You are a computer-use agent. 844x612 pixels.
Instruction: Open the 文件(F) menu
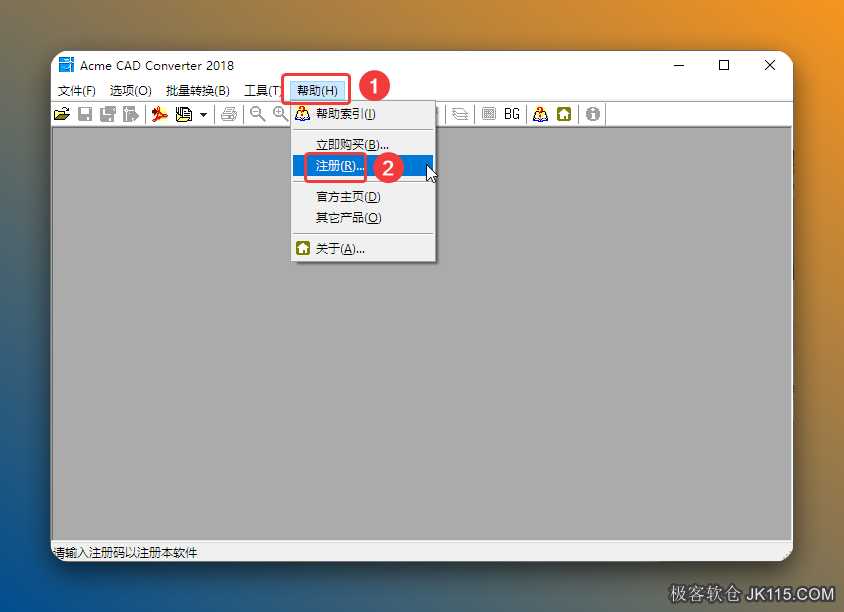pos(76,90)
